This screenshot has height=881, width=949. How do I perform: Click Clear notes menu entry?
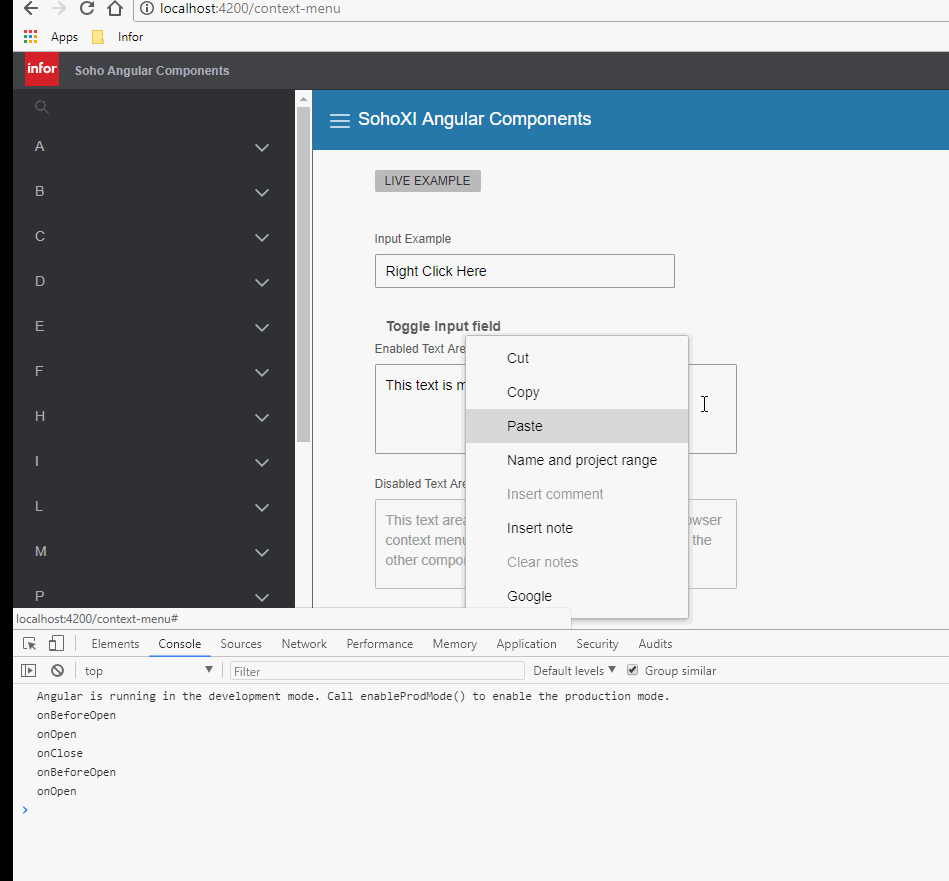(577, 562)
